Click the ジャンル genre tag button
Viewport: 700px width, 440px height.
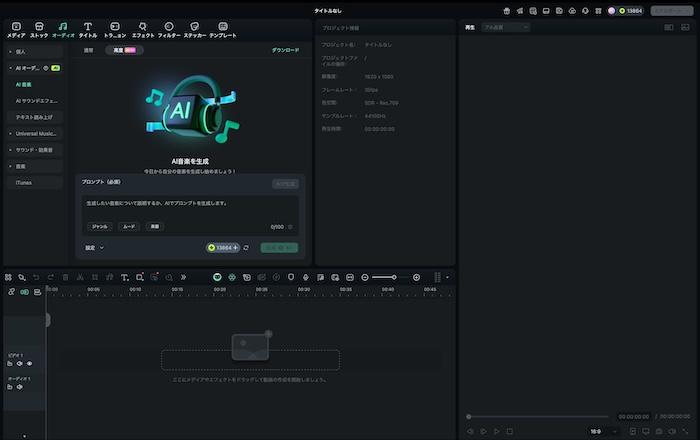(99, 227)
